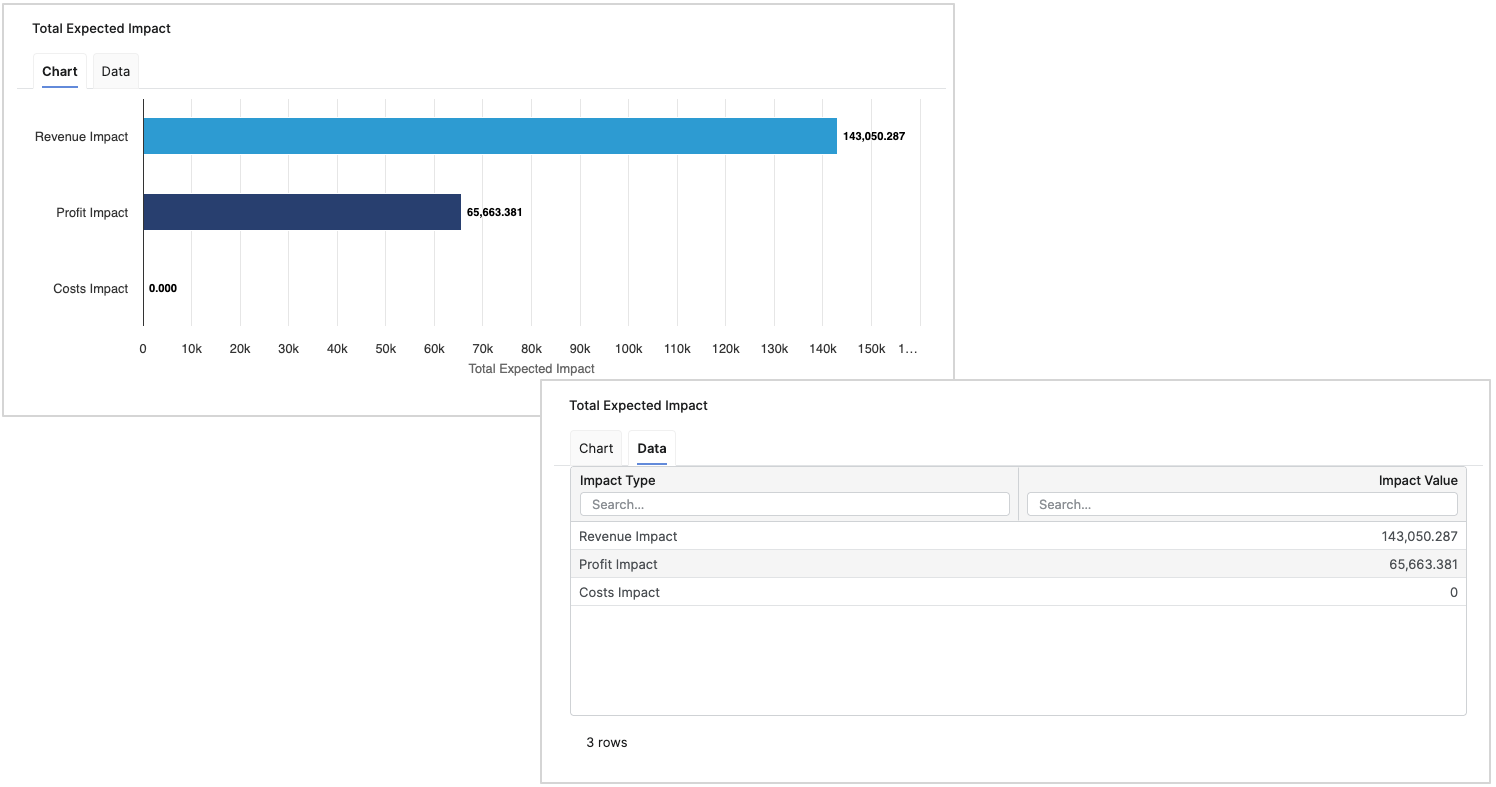Open the Chart tab in the table panel
Viewport: 1496px width, 787px height.
click(x=596, y=449)
